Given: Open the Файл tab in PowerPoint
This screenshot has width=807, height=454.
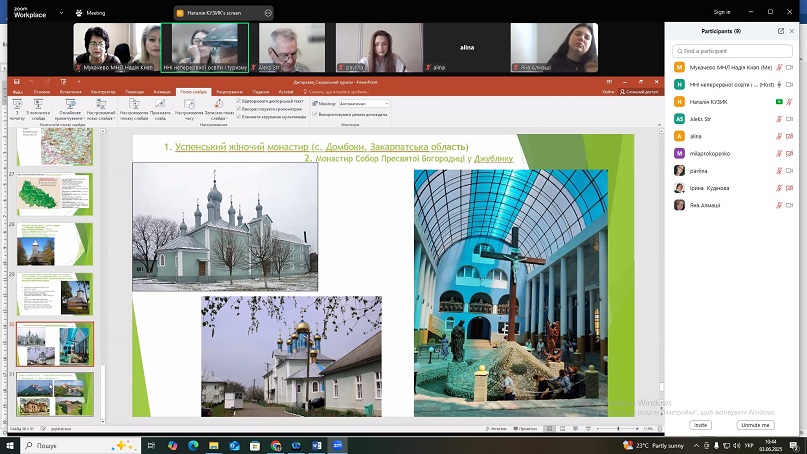Looking at the screenshot, I should [x=18, y=92].
